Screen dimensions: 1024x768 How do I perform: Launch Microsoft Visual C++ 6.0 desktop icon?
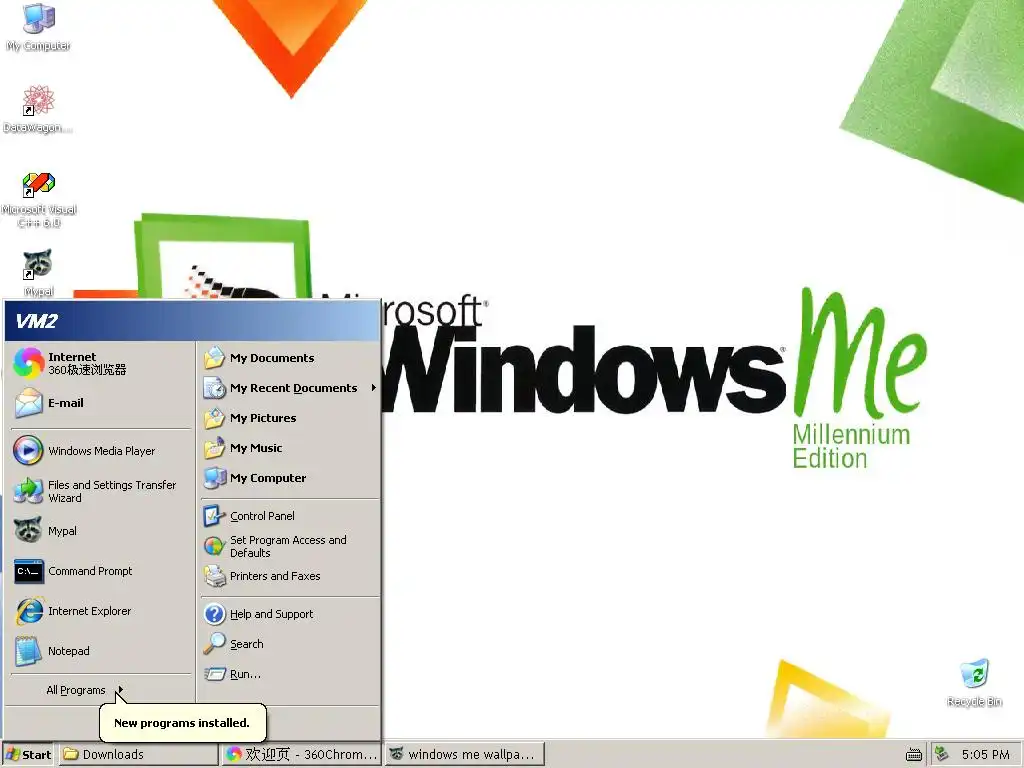pos(39,184)
